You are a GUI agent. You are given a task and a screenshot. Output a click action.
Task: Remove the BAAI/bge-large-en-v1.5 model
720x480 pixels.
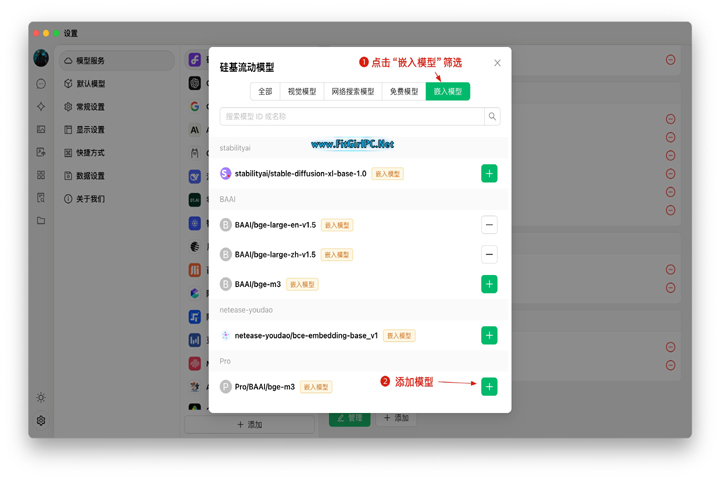pos(489,225)
